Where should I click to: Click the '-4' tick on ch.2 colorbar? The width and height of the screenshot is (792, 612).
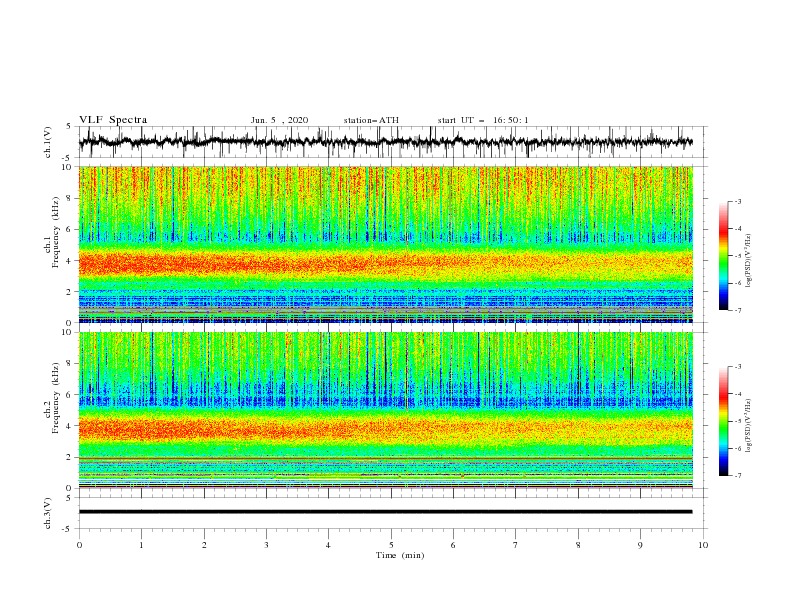point(738,394)
